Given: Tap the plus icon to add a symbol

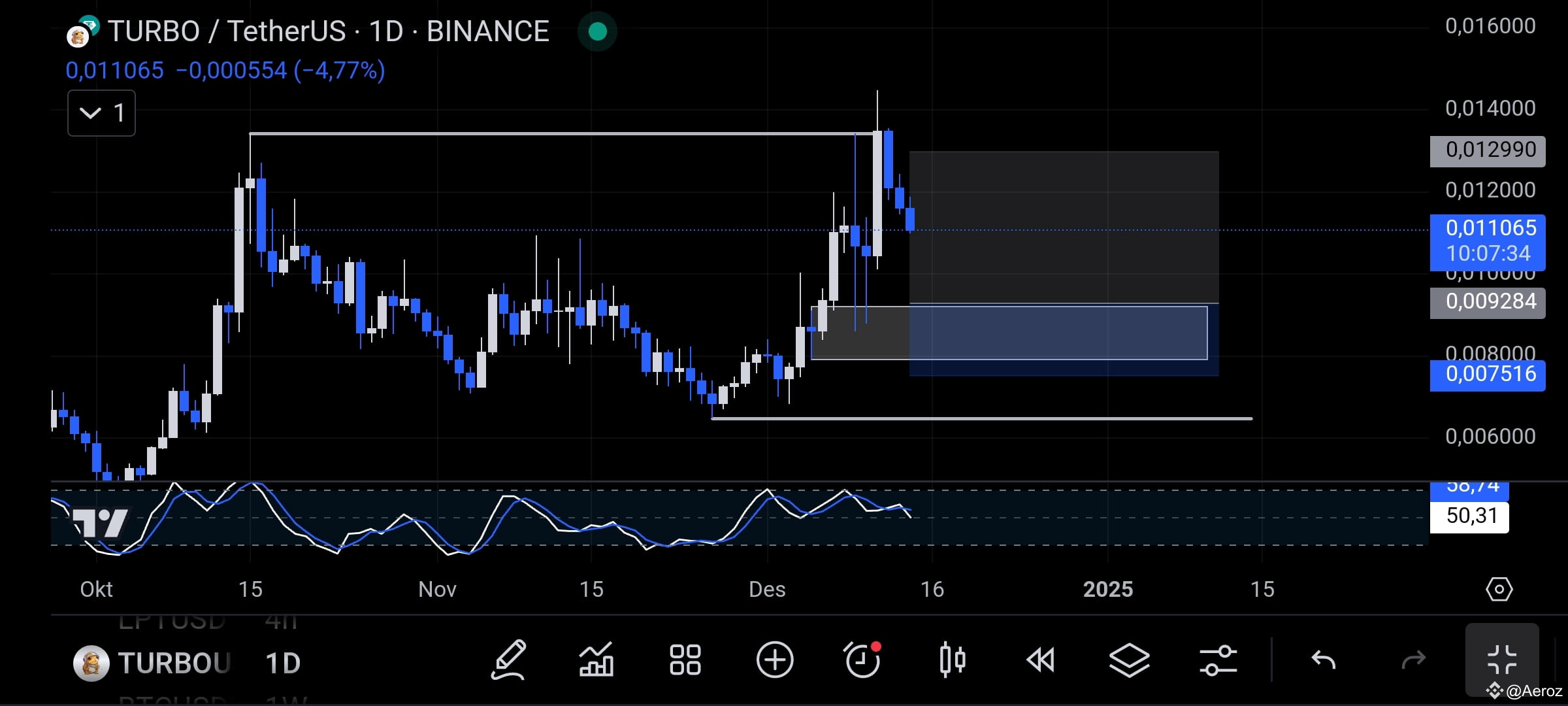Looking at the screenshot, I should [x=774, y=660].
